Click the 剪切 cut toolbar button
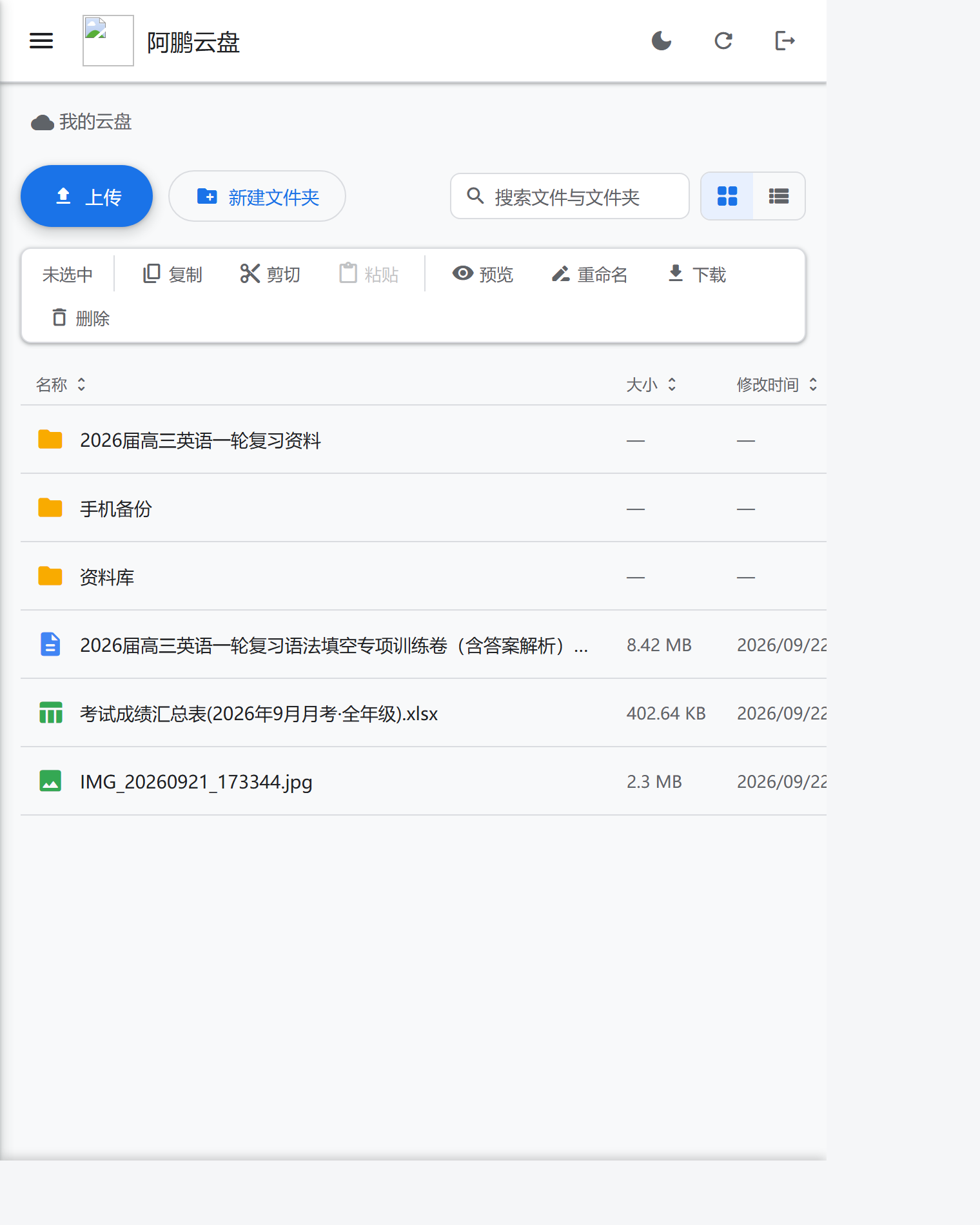Viewport: 980px width, 1225px height. tap(270, 274)
